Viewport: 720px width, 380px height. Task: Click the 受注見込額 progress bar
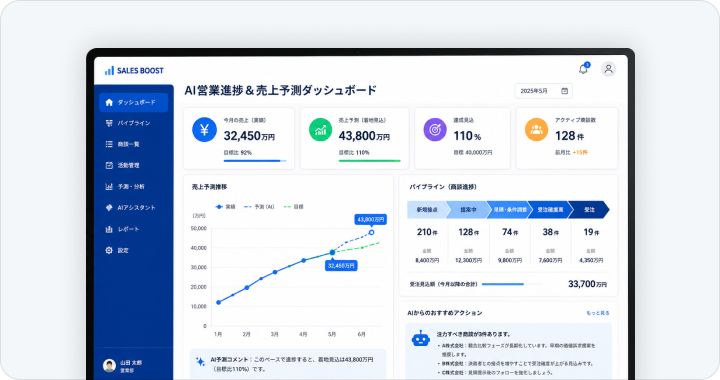point(512,284)
